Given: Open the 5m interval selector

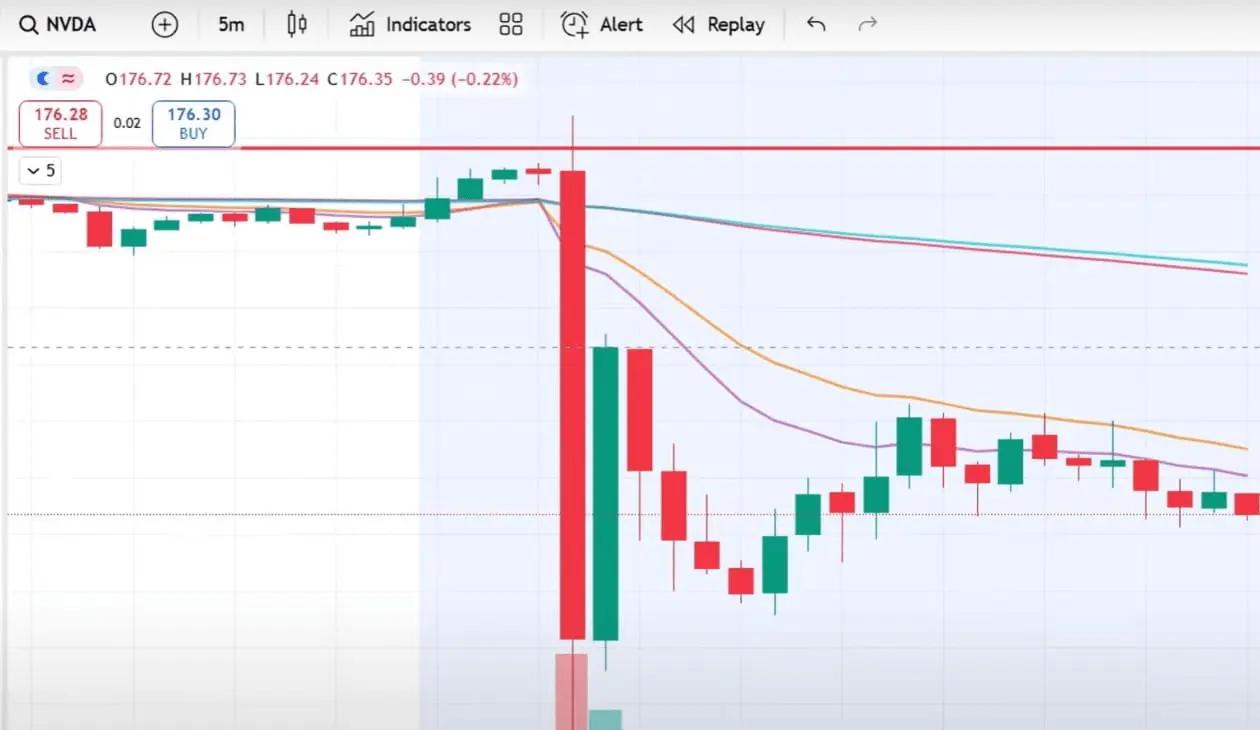Looking at the screenshot, I should [x=231, y=24].
